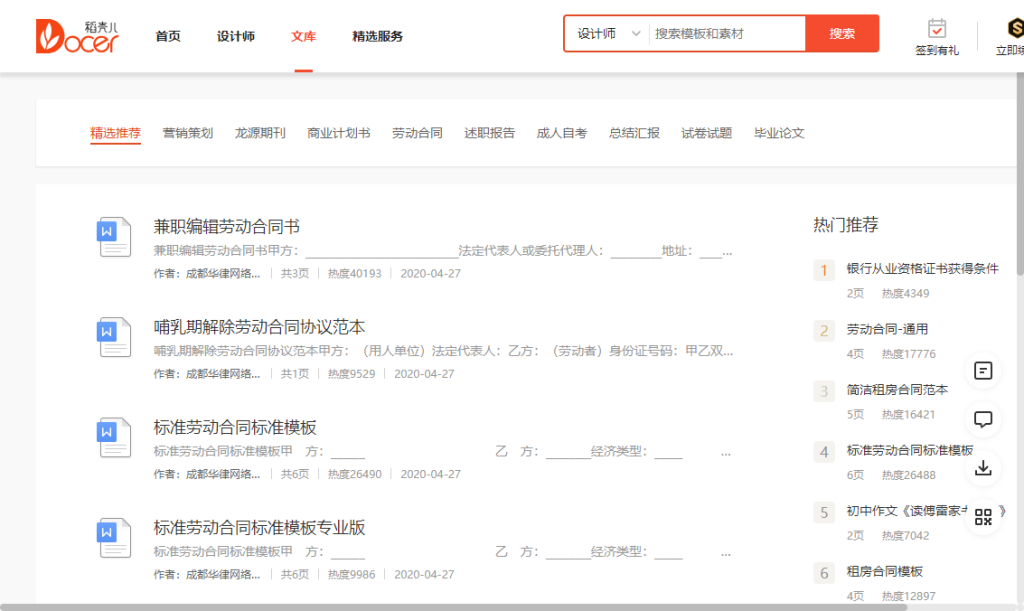Select the 劳动合同 category tab
Image resolution: width=1024 pixels, height=611 pixels.
click(417, 133)
